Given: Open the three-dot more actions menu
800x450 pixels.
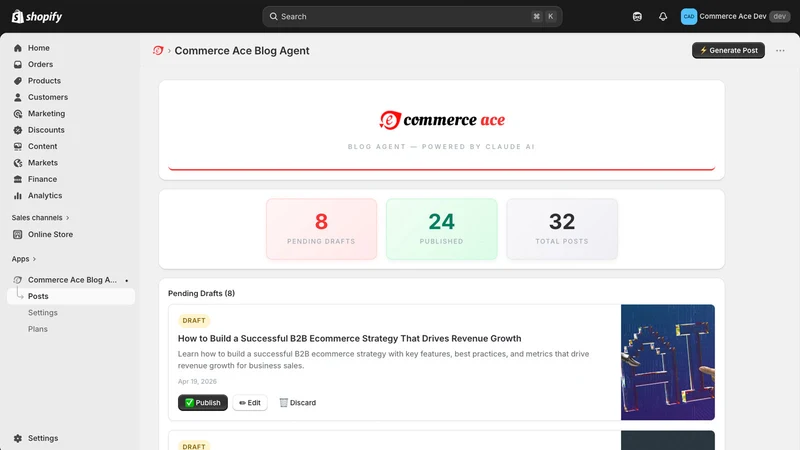Looking at the screenshot, I should pos(780,51).
